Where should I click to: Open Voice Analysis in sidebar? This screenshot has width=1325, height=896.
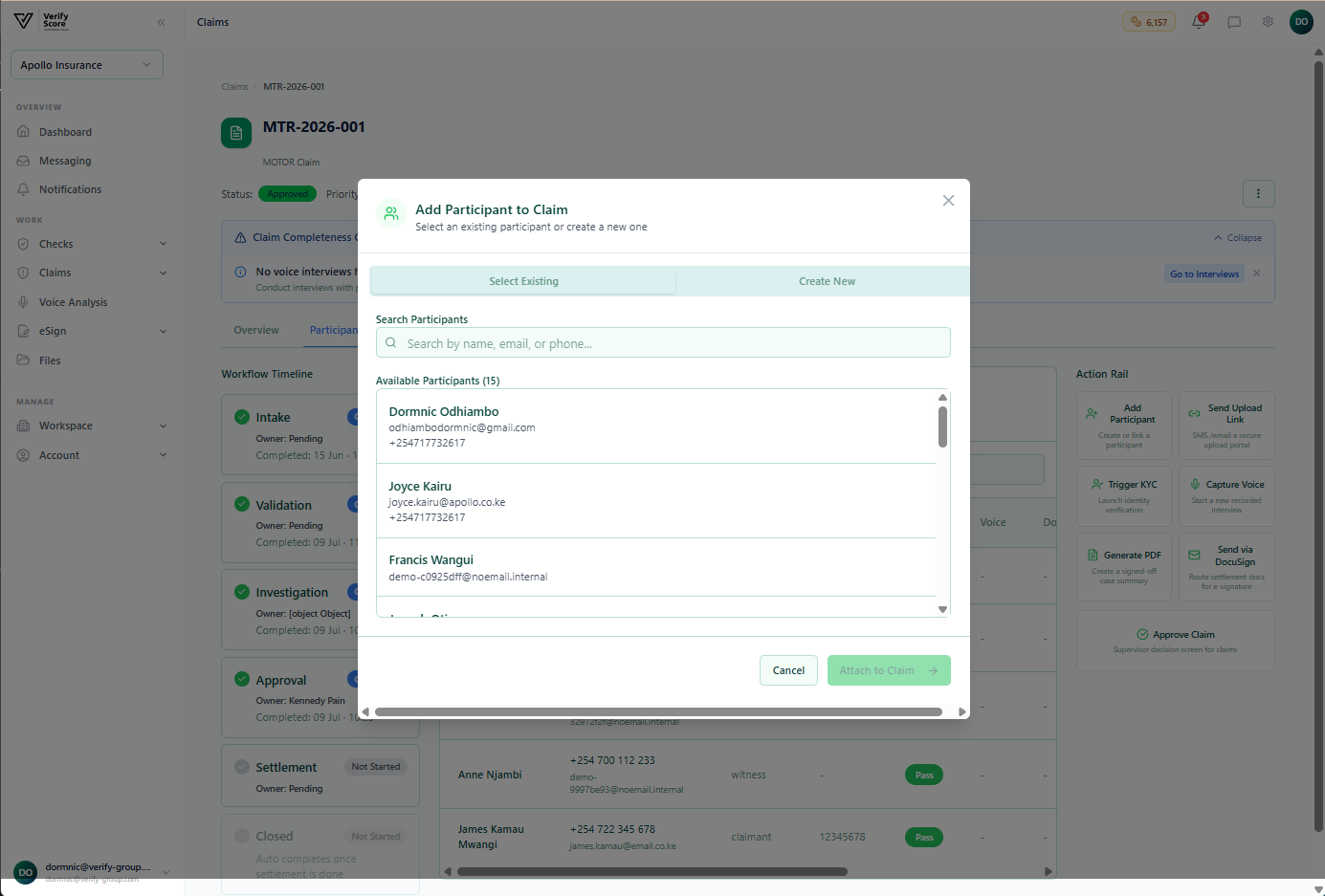point(73,302)
